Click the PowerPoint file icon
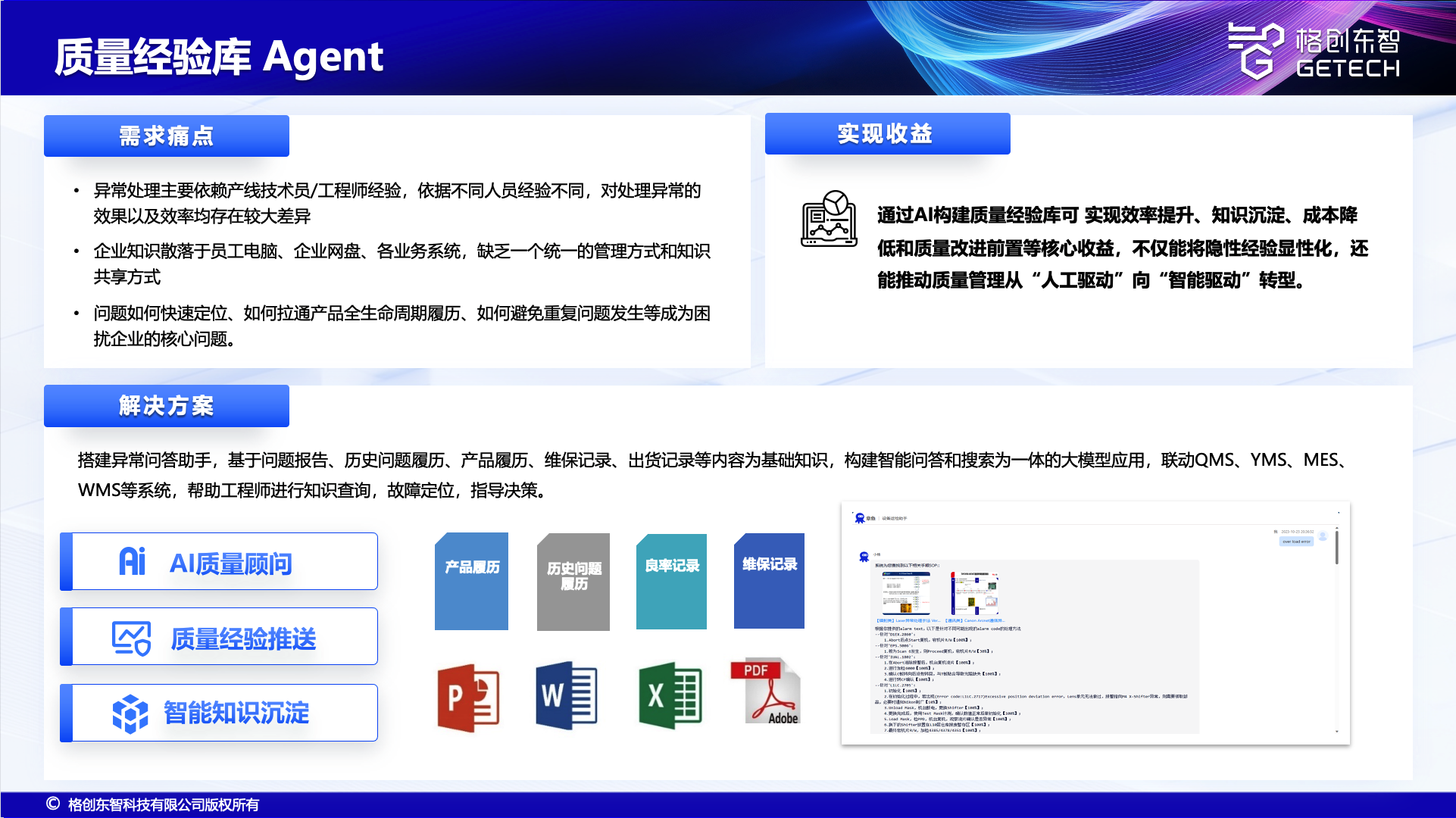This screenshot has height=818, width=1456. (468, 697)
